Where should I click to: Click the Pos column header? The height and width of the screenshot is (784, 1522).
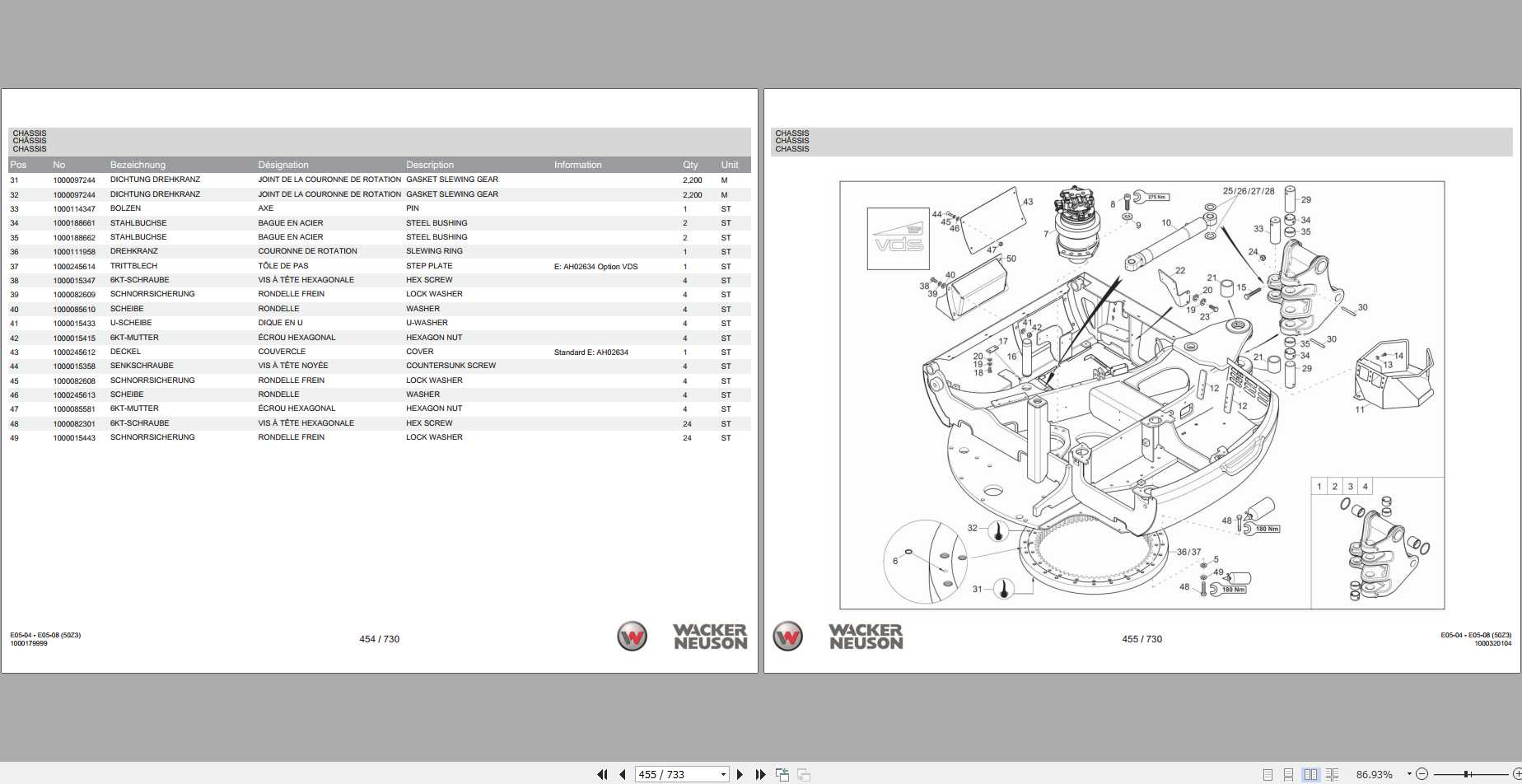pyautogui.click(x=18, y=165)
